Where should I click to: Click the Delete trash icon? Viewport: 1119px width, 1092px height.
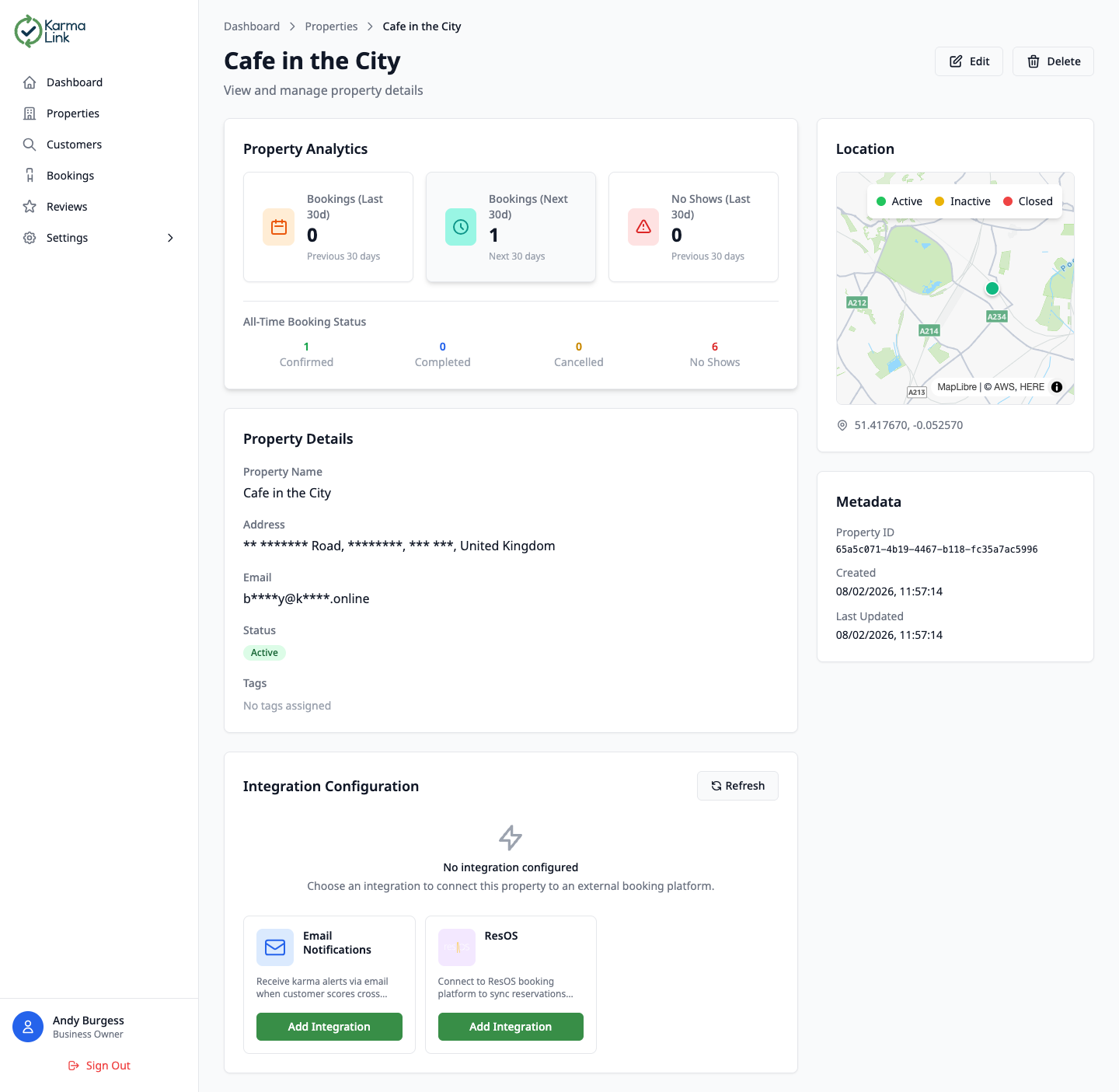tap(1034, 61)
